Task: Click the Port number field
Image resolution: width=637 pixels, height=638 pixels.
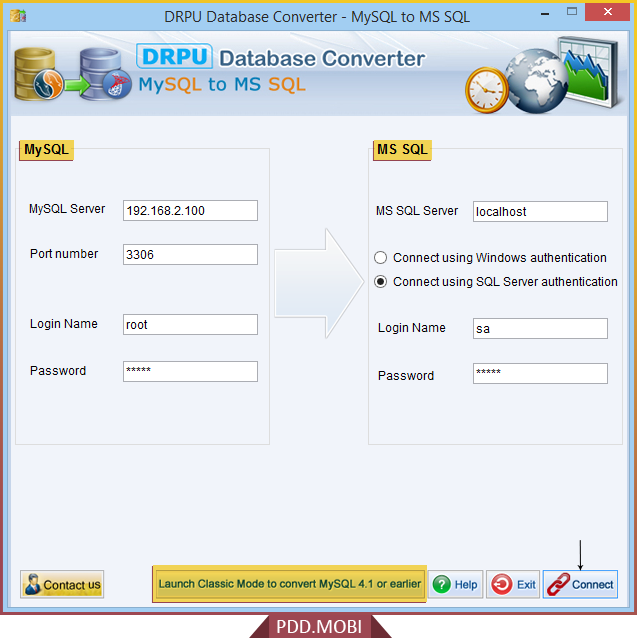Action: tap(190, 254)
